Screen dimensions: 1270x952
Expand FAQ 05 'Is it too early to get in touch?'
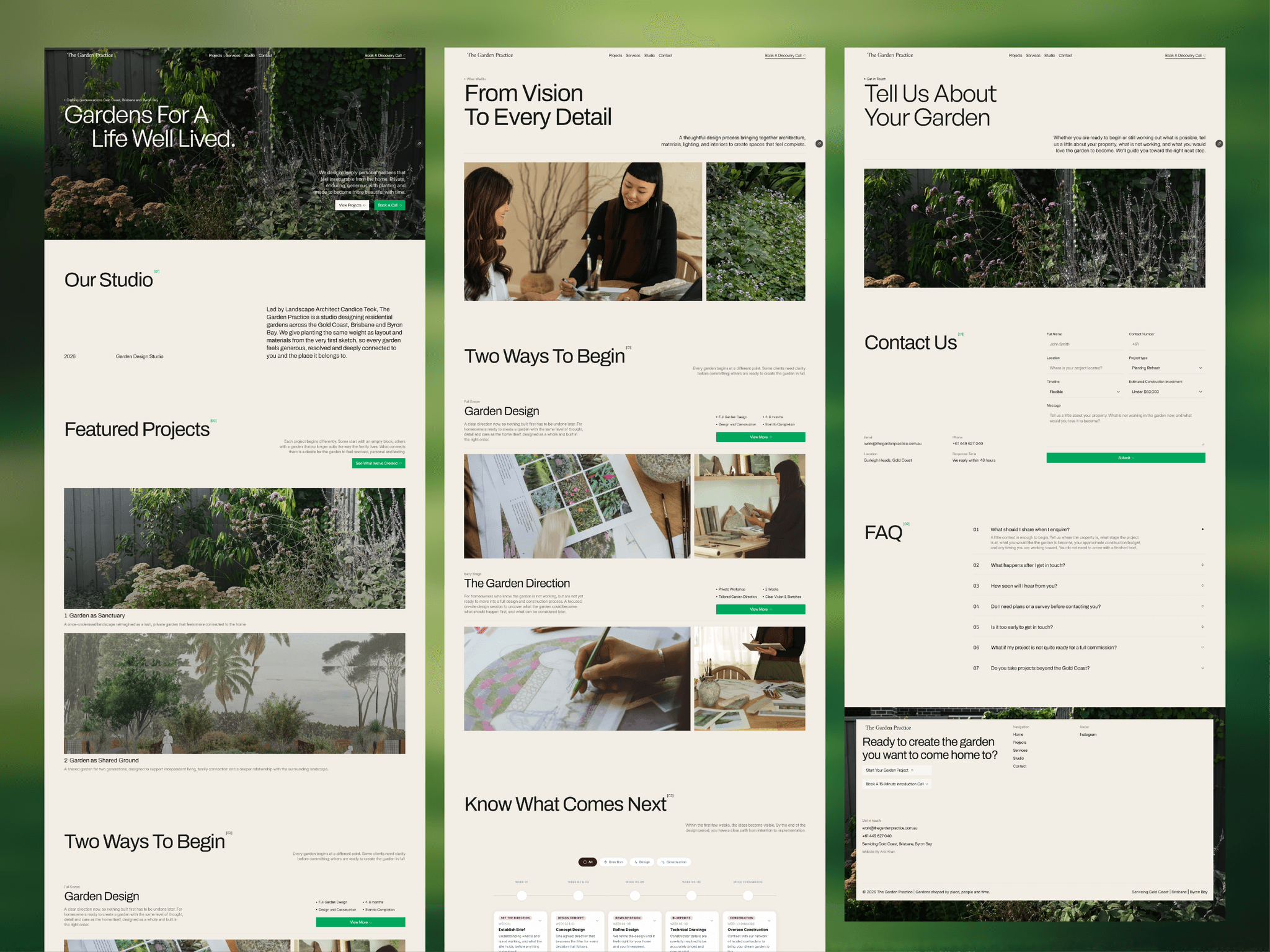tap(1088, 627)
